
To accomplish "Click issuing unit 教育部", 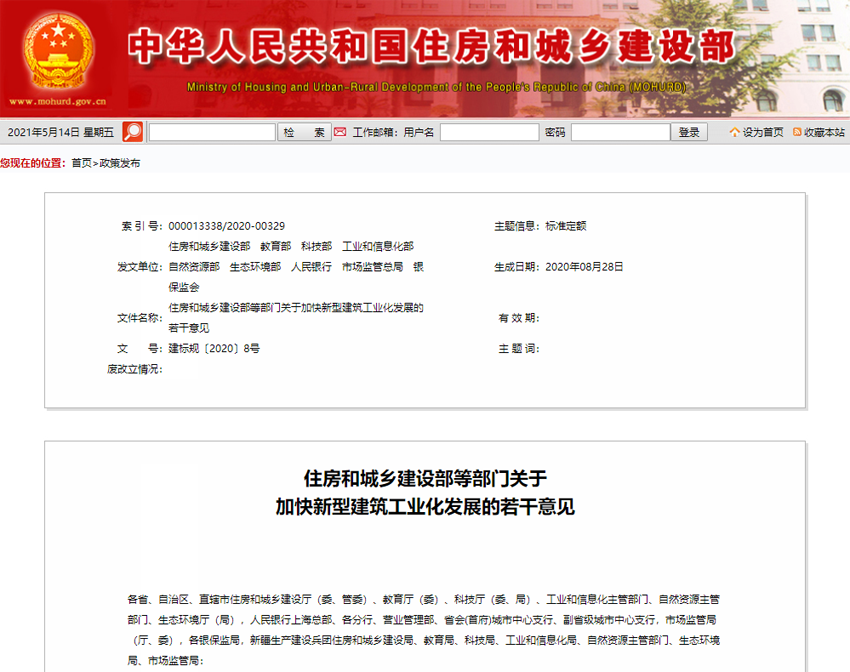I will (x=275, y=247).
